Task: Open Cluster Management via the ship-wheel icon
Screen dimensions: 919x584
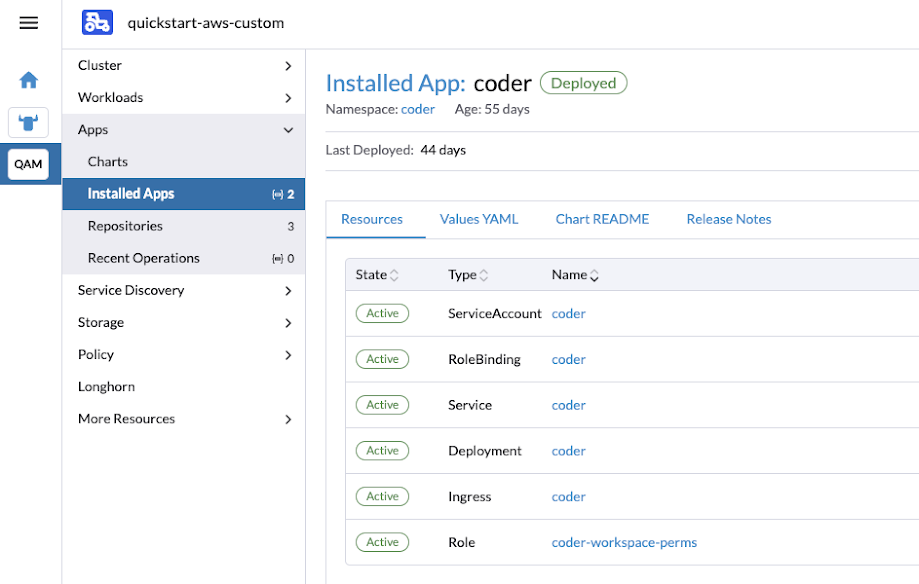Action: [x=27, y=122]
